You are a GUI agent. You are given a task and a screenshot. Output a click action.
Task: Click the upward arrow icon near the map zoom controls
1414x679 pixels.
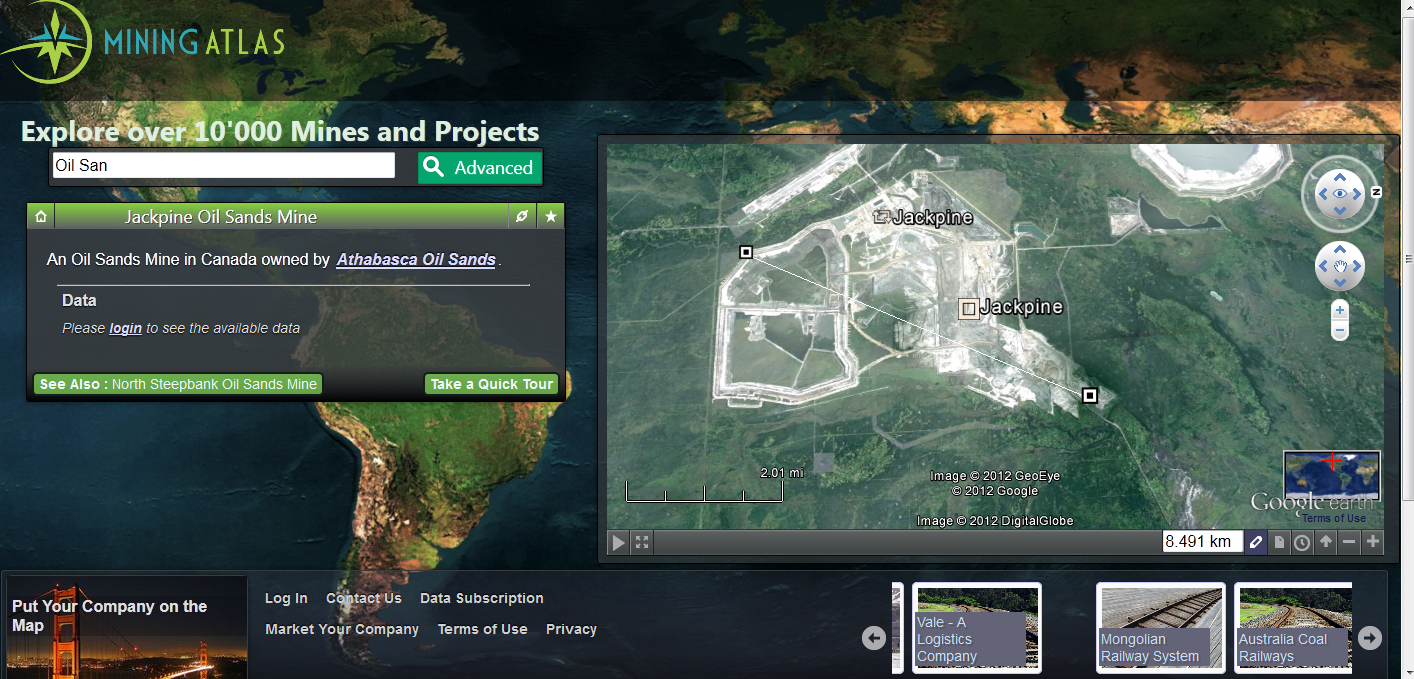pyautogui.click(x=1325, y=542)
